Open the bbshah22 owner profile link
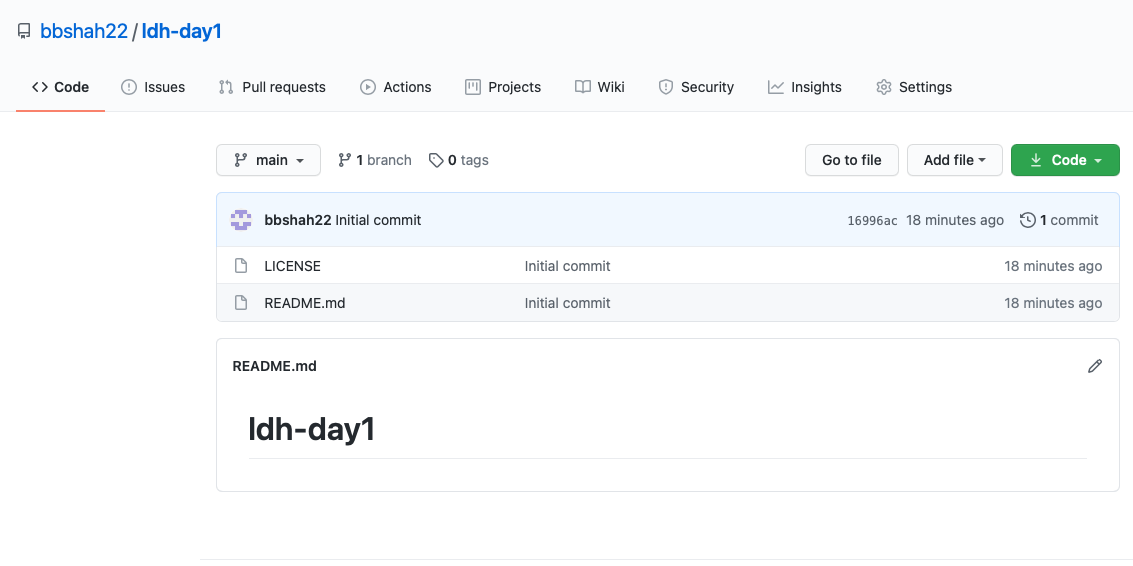This screenshot has height=566, width=1133. click(84, 31)
